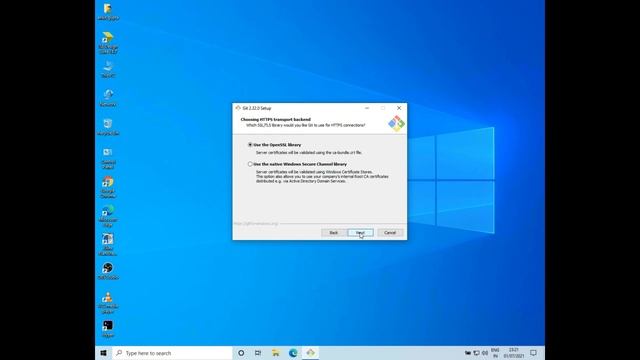
Task: Click the network icon in the system tray
Action: (x=476, y=353)
